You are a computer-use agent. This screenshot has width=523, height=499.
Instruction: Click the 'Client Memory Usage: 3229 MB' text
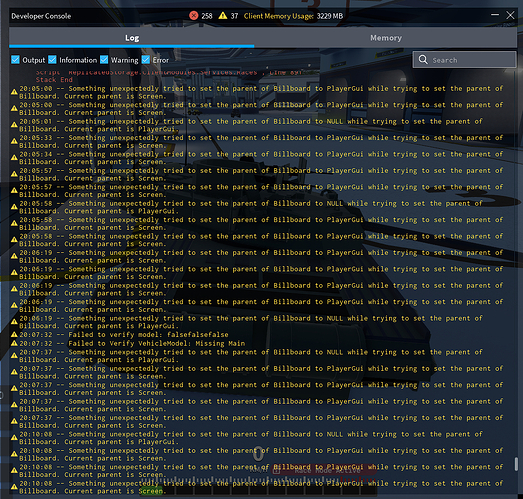click(293, 16)
